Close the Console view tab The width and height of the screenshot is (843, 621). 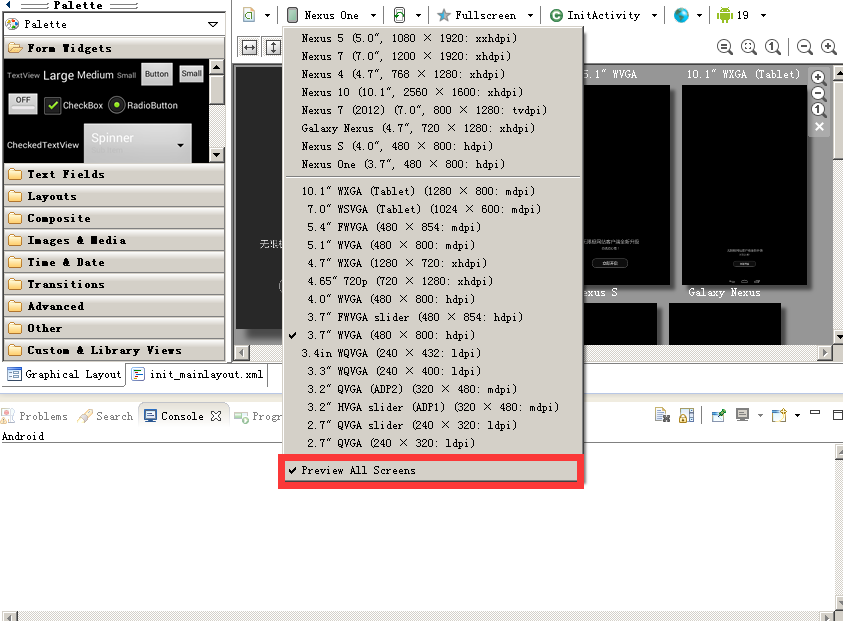pos(216,416)
